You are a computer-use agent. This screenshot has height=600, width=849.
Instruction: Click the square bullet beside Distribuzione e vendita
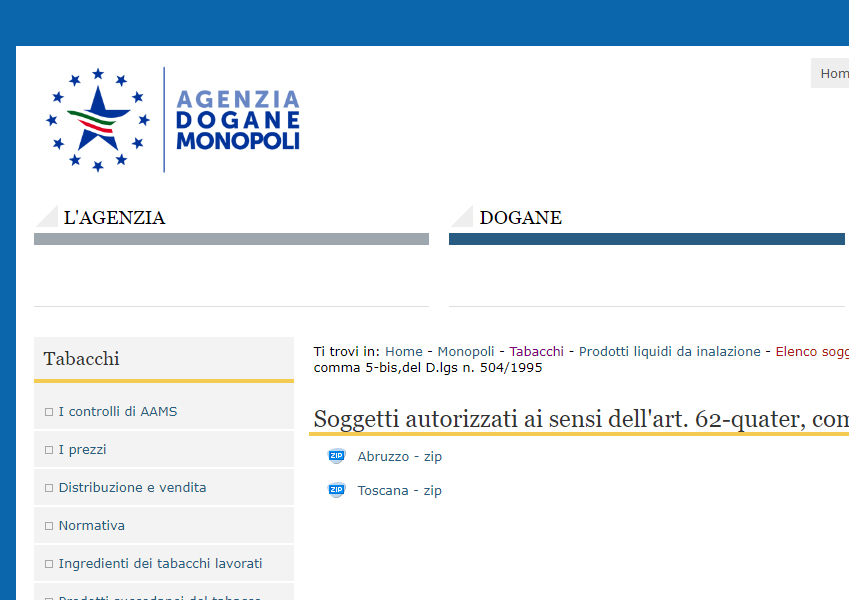point(49,488)
